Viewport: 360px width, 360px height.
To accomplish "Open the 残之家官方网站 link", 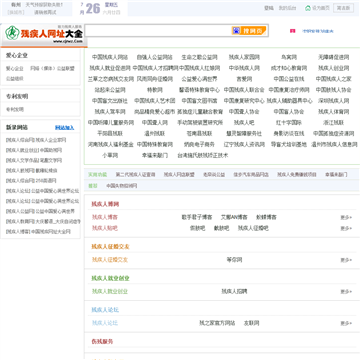I will tap(217, 323).
